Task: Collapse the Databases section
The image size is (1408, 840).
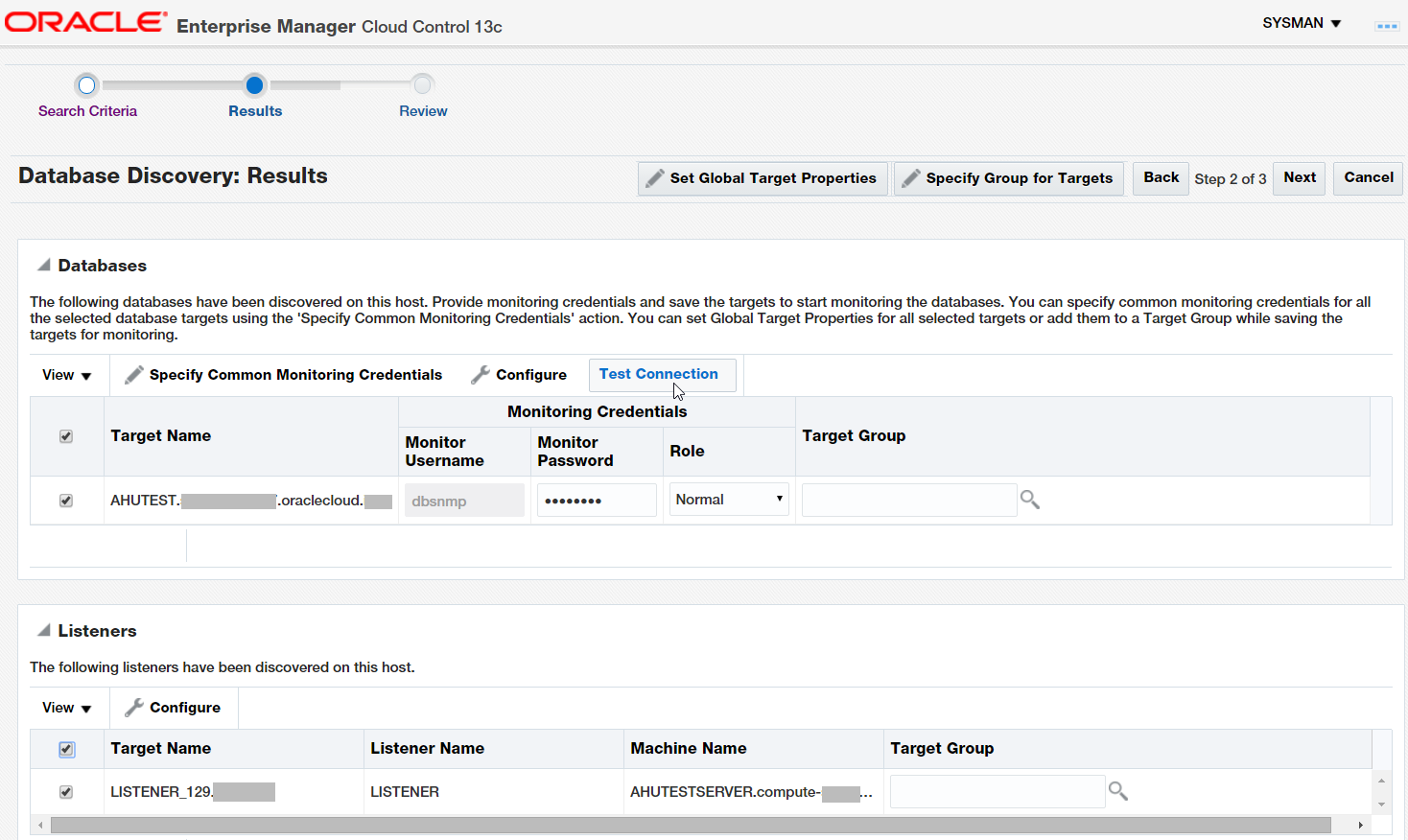Action: click(44, 265)
